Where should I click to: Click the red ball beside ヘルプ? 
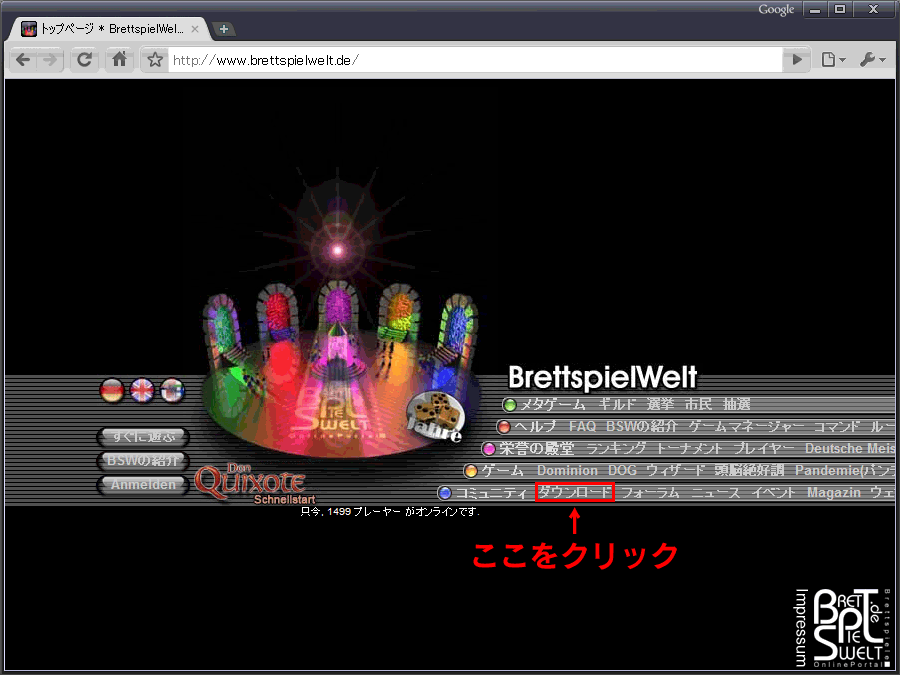[x=504, y=427]
